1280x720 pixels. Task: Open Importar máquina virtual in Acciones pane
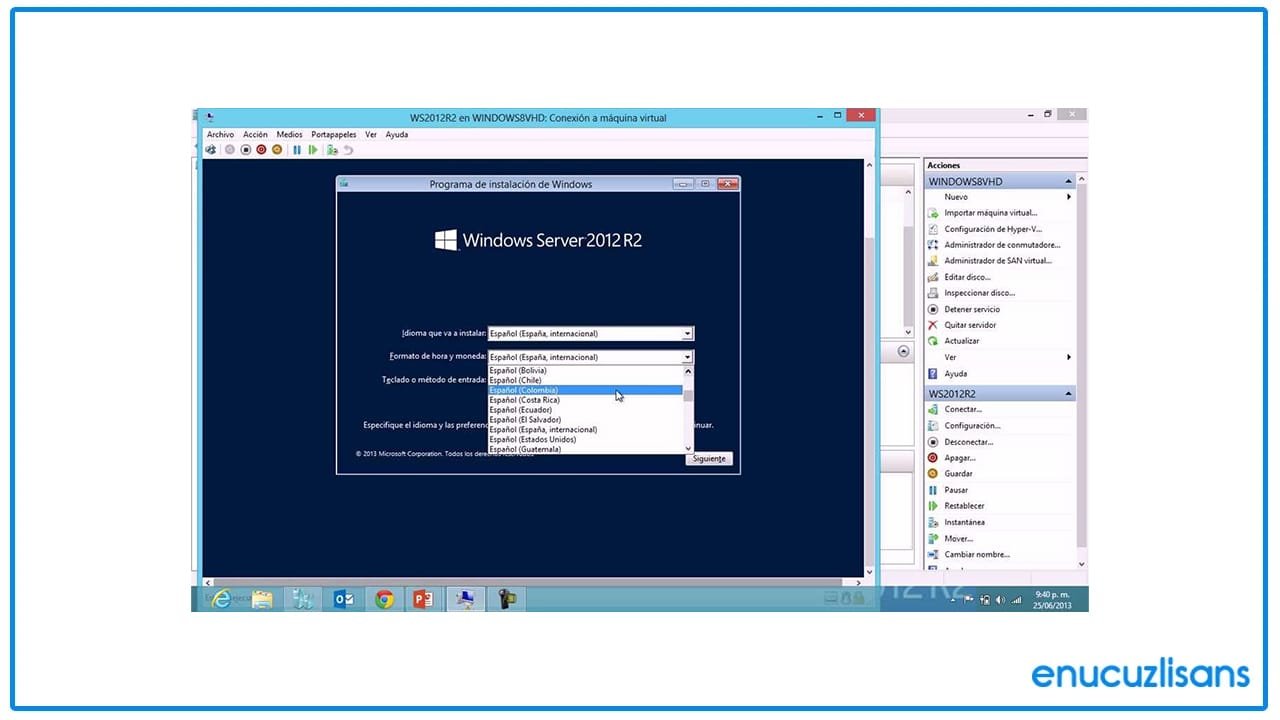[990, 213]
